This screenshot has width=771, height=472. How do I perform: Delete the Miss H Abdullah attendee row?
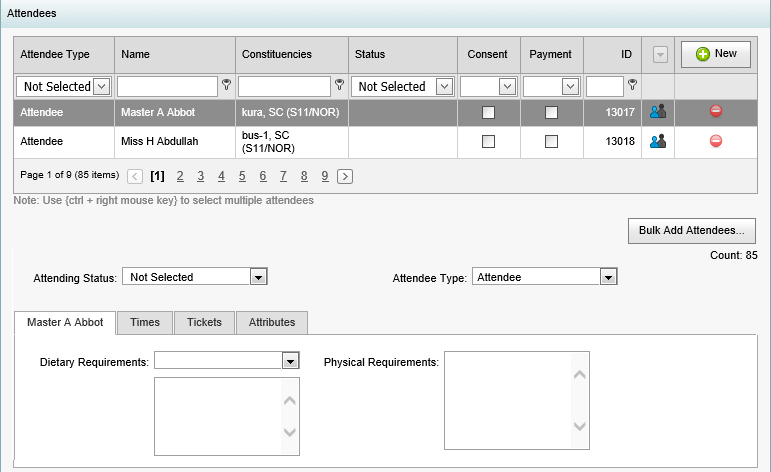(716, 141)
